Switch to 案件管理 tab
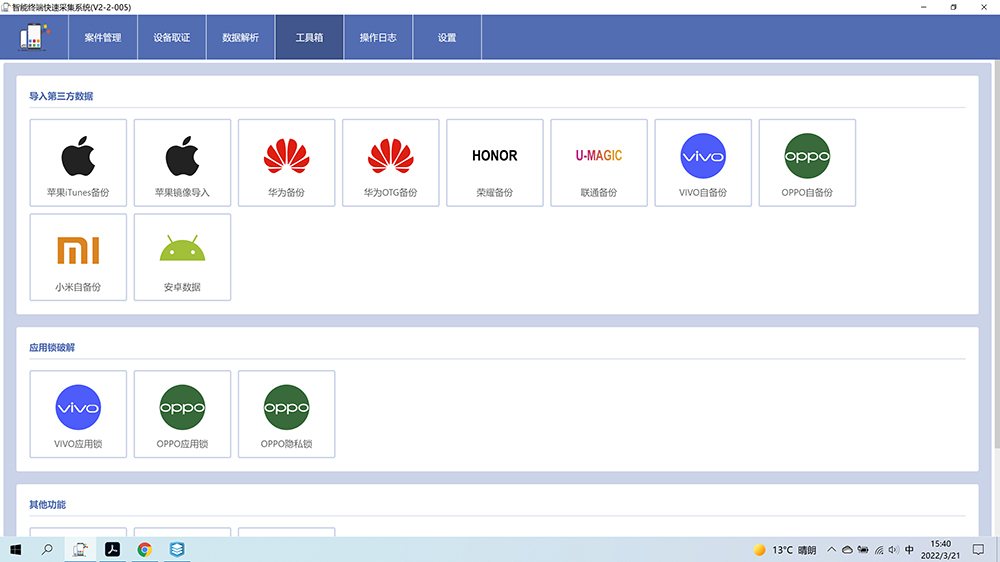 103,38
